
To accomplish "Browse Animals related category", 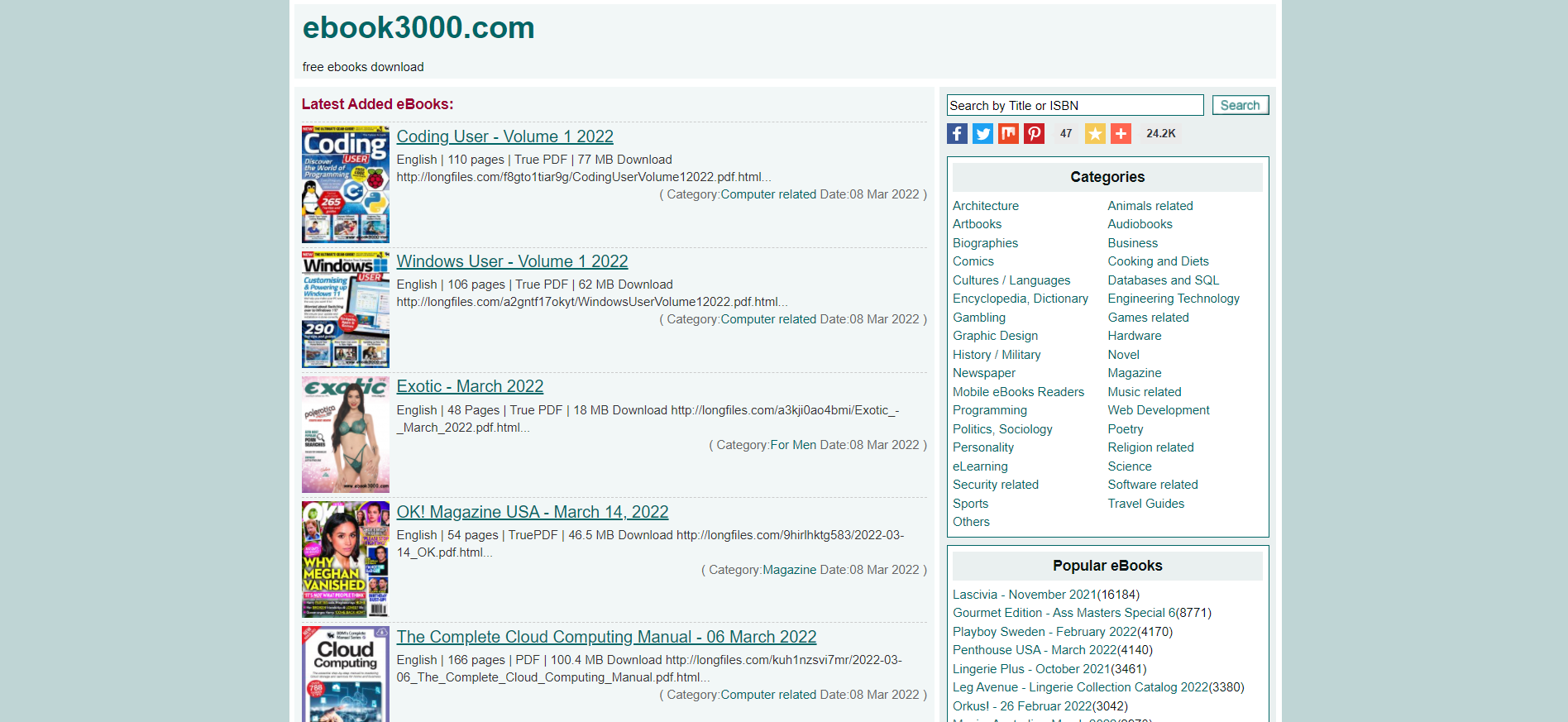I will click(x=1150, y=206).
